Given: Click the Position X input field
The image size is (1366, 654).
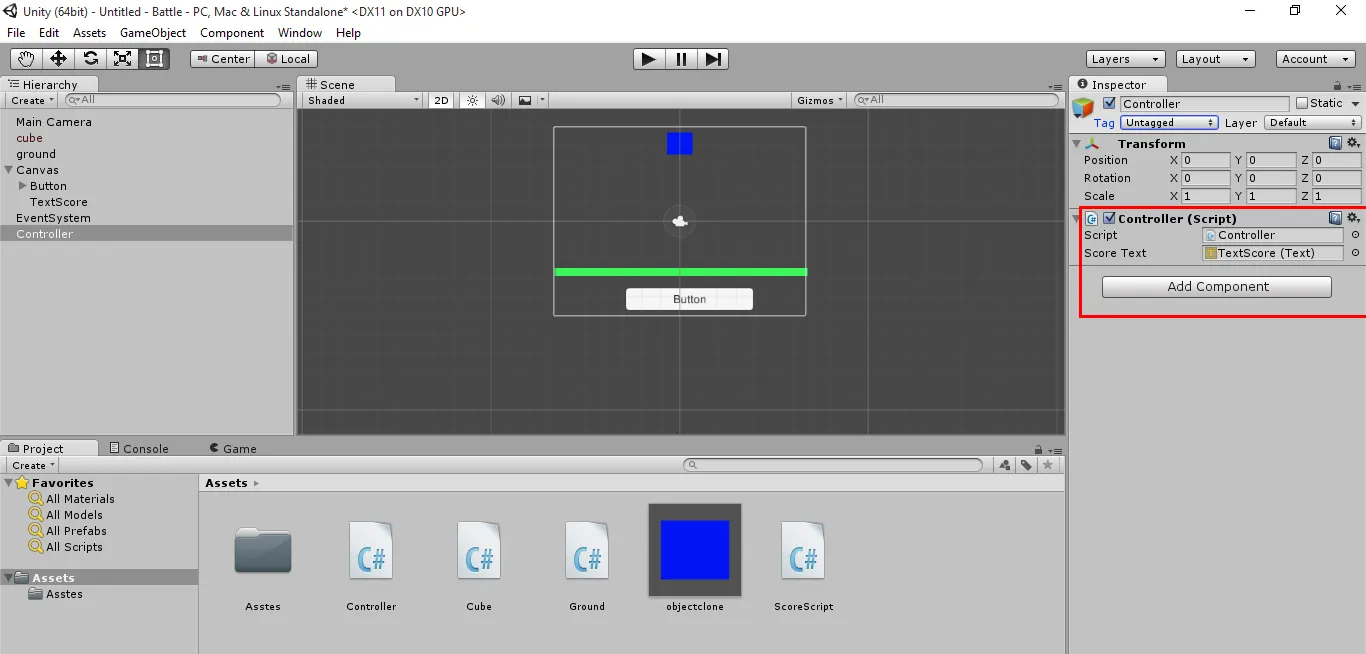Looking at the screenshot, I should pyautogui.click(x=1206, y=160).
